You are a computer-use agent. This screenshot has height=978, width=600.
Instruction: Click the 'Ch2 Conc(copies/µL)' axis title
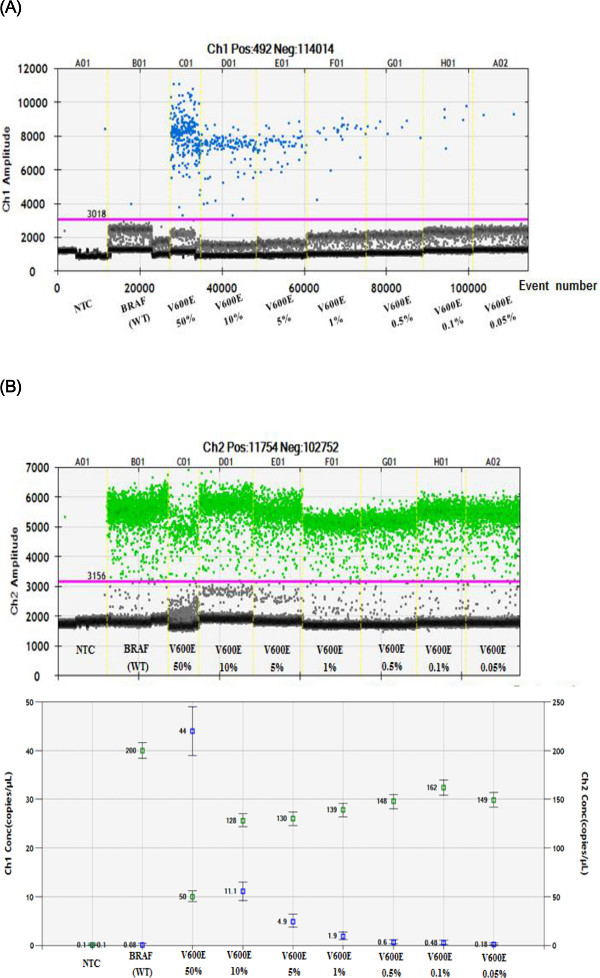tap(584, 823)
